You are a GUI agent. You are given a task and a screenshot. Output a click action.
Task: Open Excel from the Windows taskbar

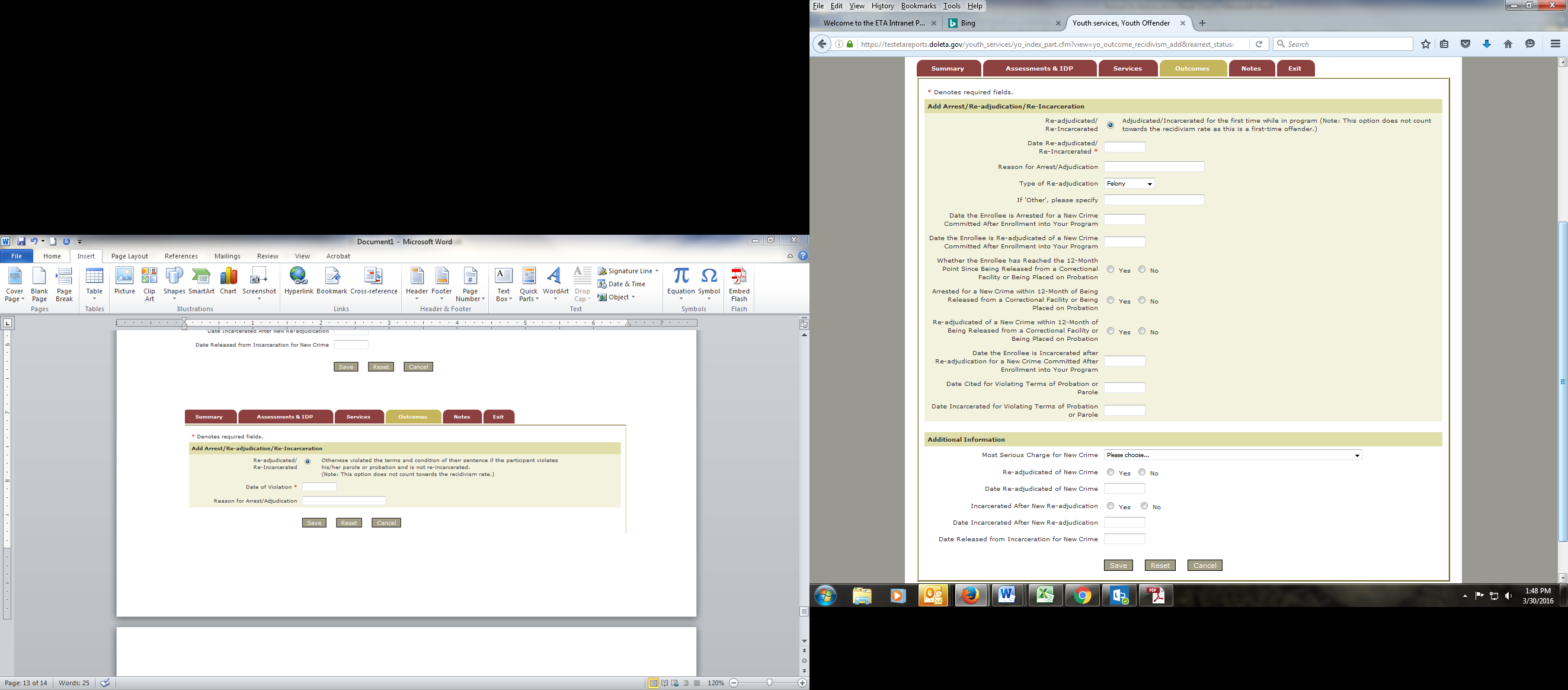1045,595
